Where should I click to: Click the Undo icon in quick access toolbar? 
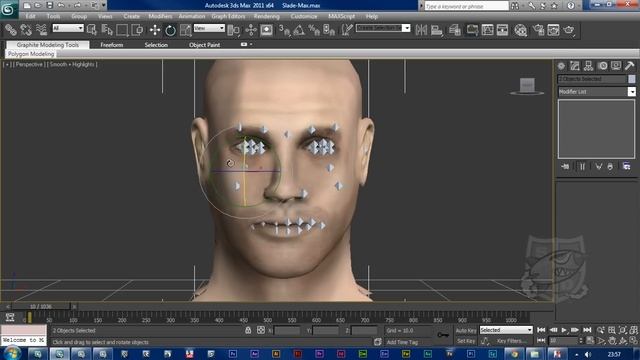[x=61, y=5]
